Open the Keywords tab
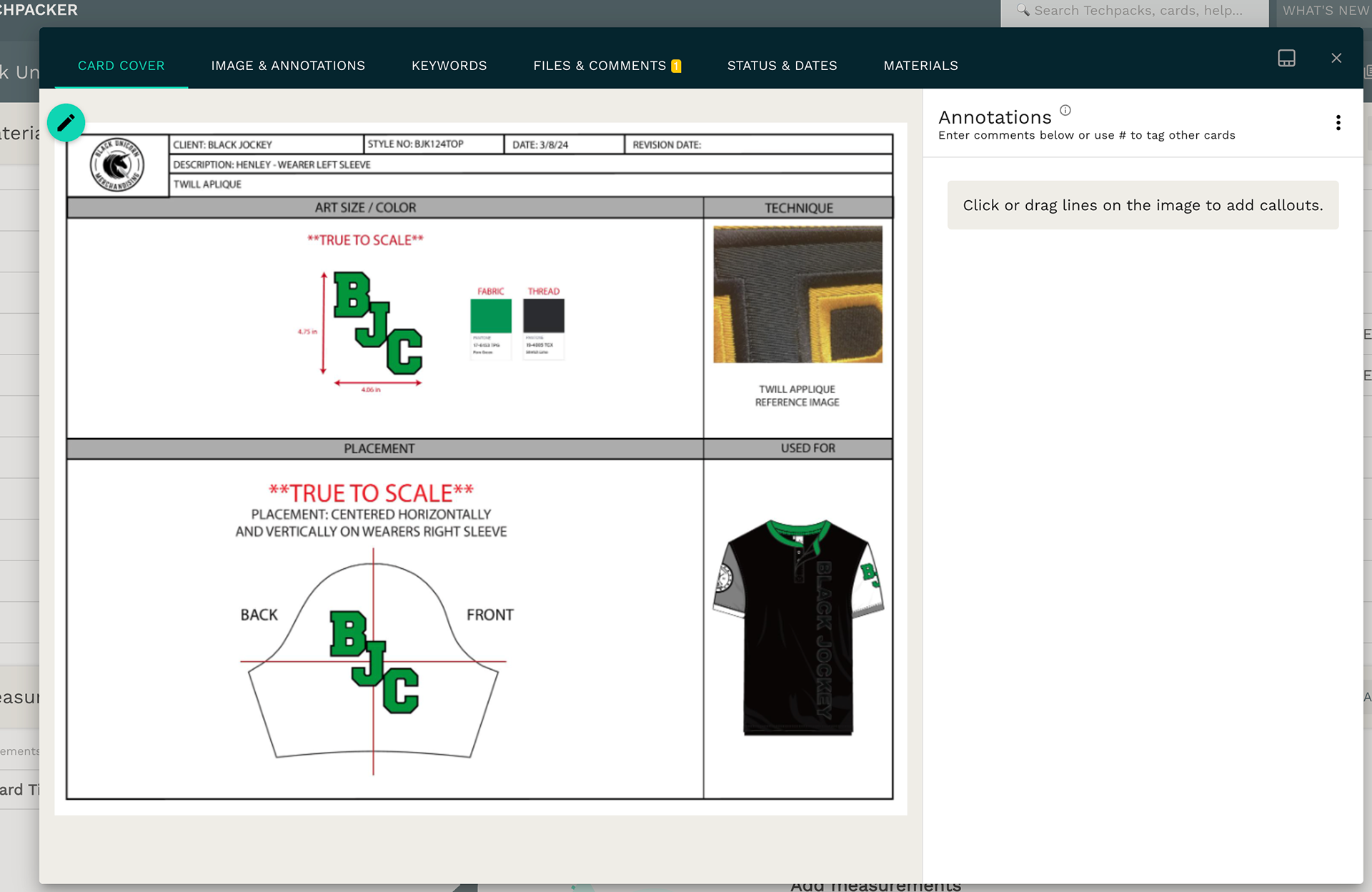The height and width of the screenshot is (892, 1372). coord(449,66)
